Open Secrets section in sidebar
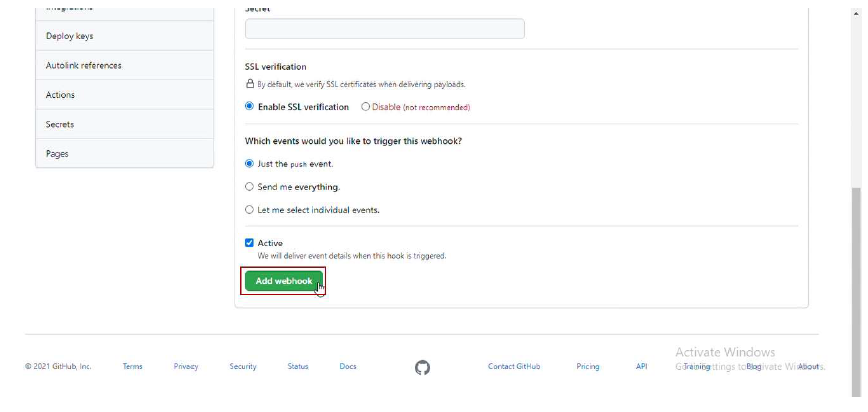 coord(125,124)
